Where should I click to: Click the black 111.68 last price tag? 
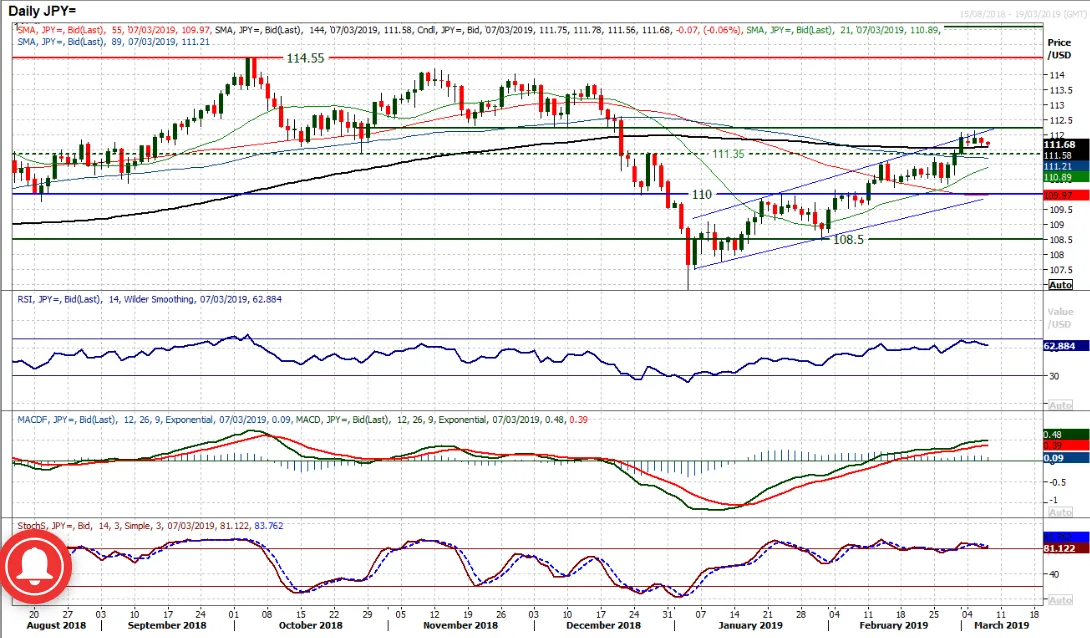click(x=1066, y=145)
